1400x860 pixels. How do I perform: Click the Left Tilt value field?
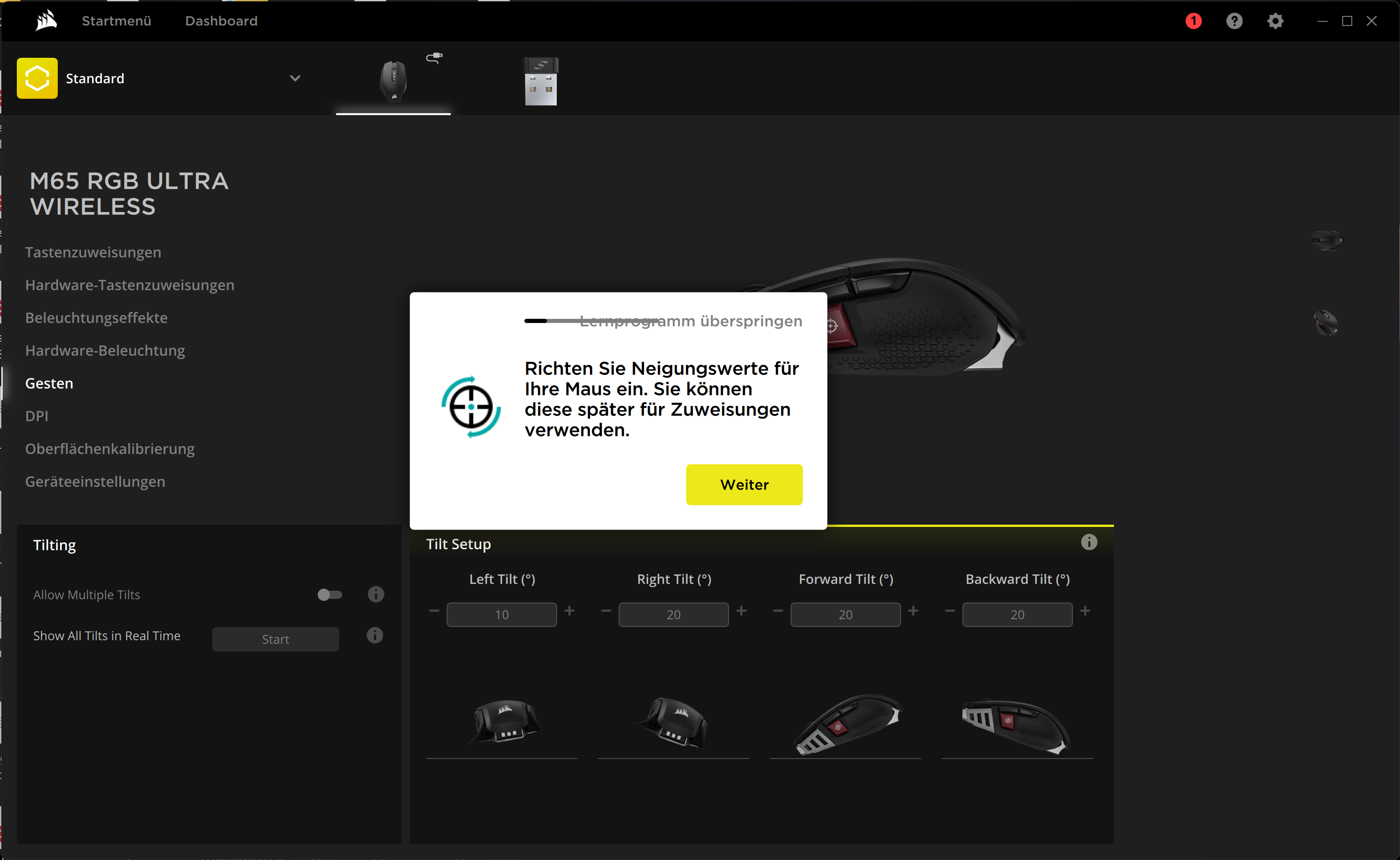[502, 615]
